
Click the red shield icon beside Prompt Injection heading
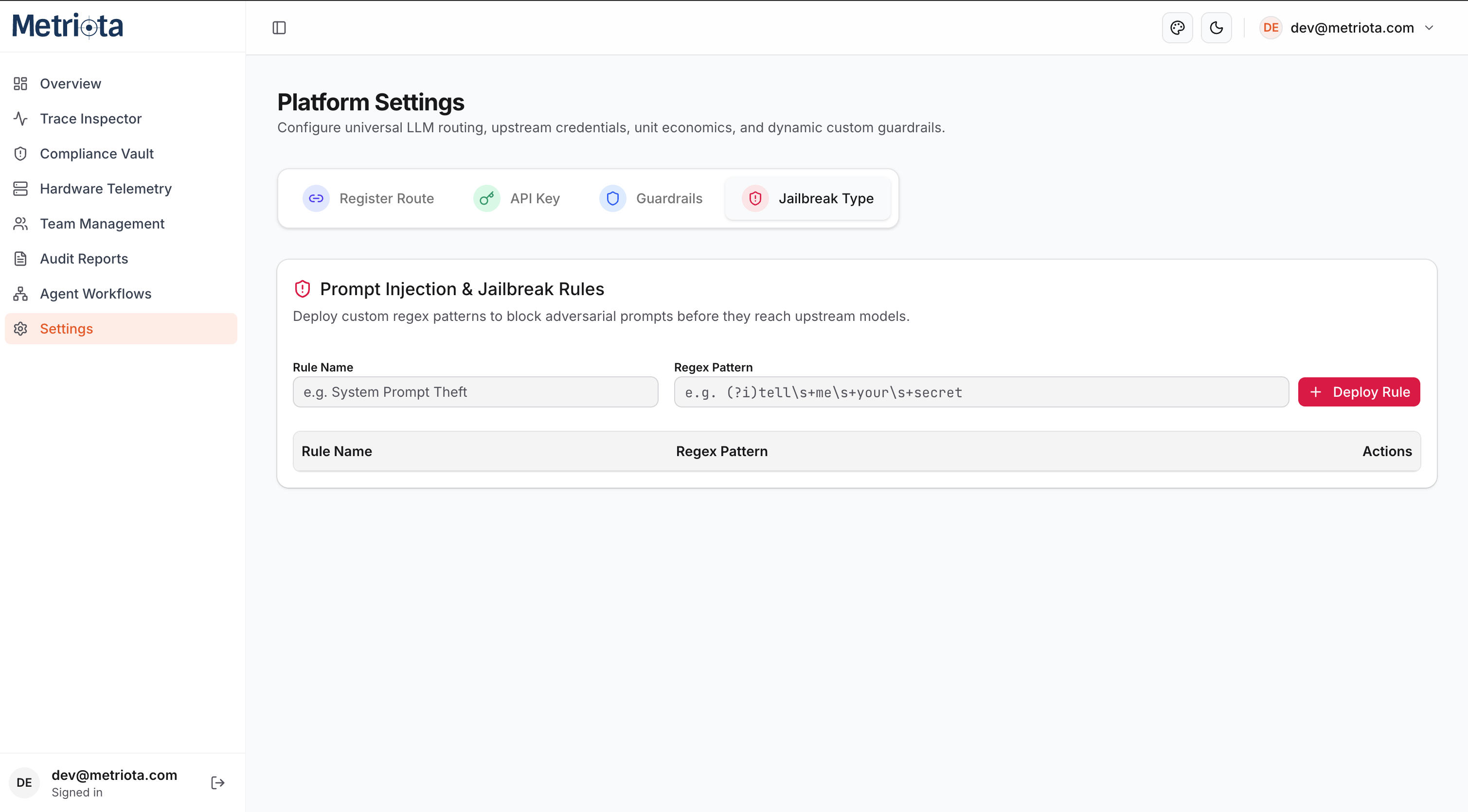(302, 289)
